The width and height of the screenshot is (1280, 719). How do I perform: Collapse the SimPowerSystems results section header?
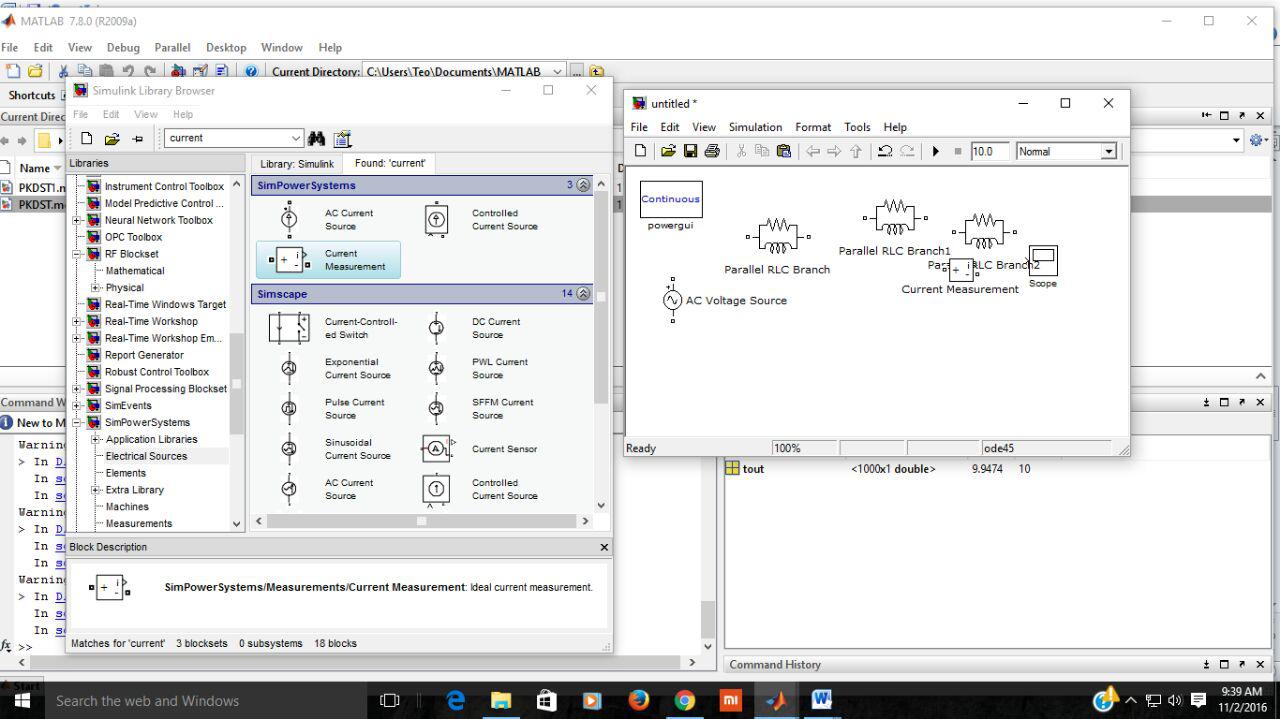pyautogui.click(x=583, y=185)
